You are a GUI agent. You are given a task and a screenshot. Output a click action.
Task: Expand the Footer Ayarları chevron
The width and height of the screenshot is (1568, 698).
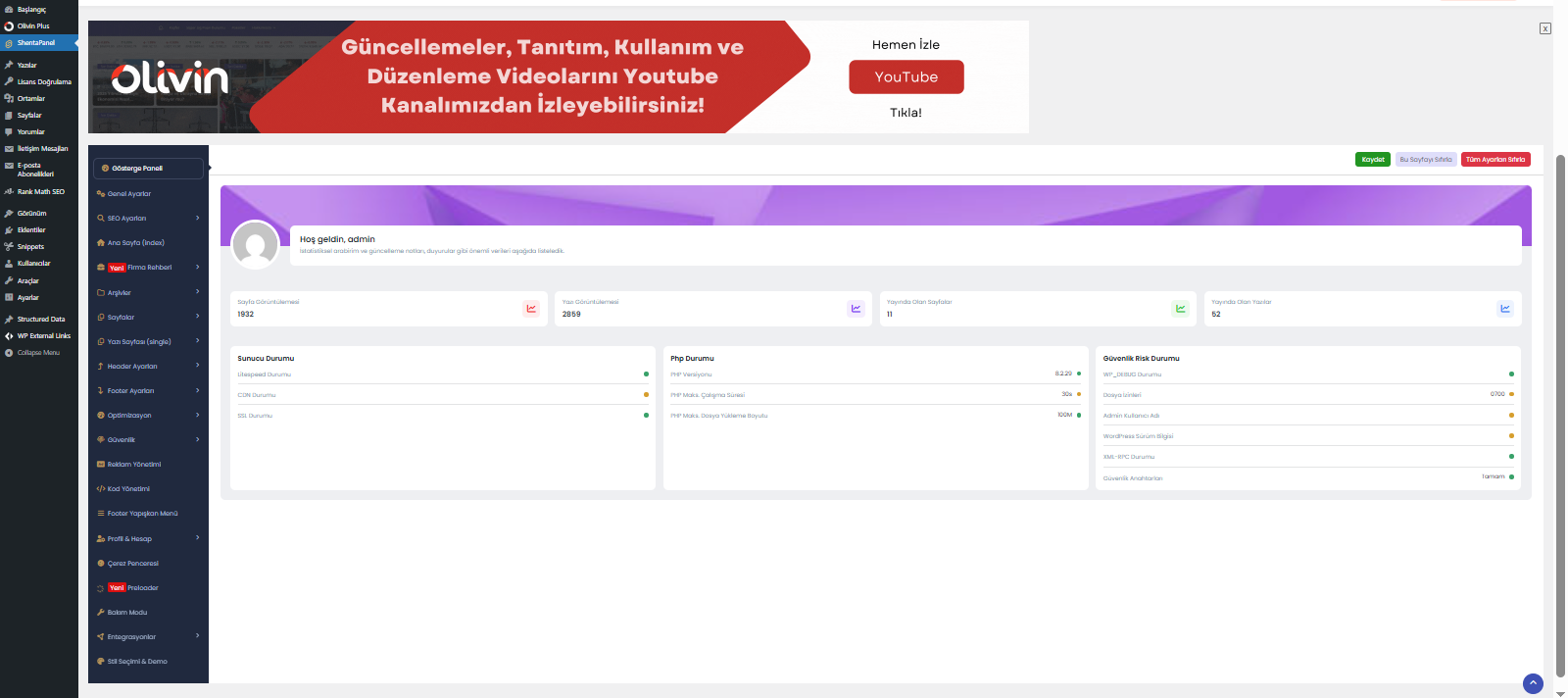[x=198, y=390]
